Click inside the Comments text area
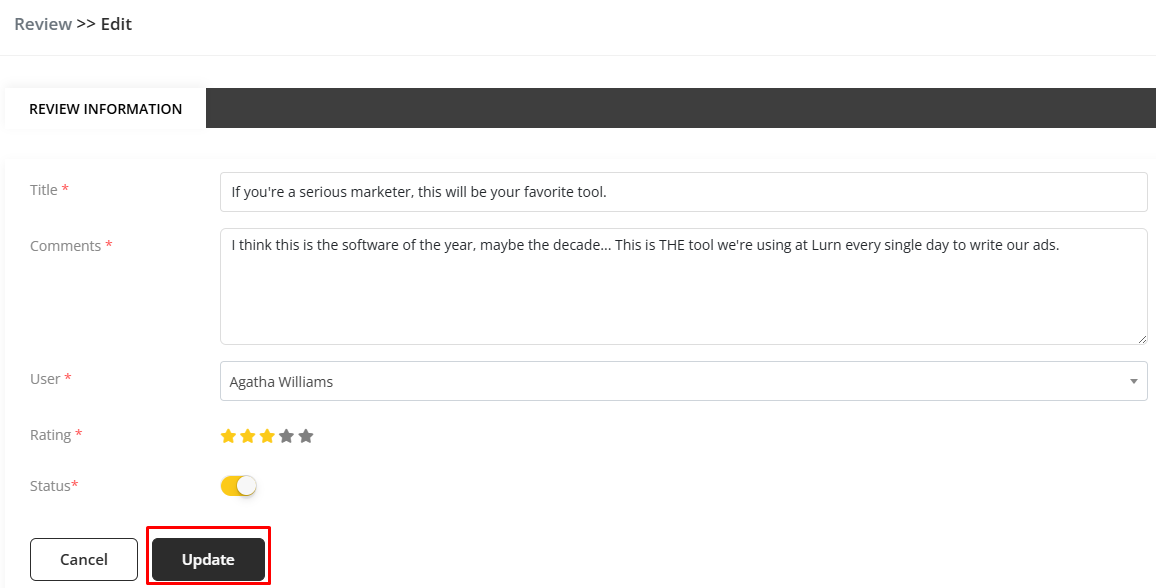This screenshot has width=1156, height=588. coord(683,286)
